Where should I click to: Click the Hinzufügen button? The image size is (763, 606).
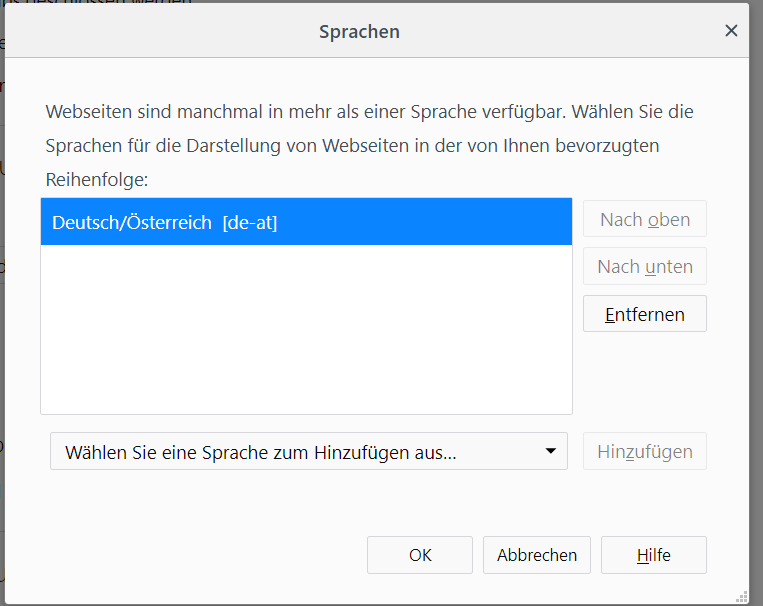(x=645, y=452)
